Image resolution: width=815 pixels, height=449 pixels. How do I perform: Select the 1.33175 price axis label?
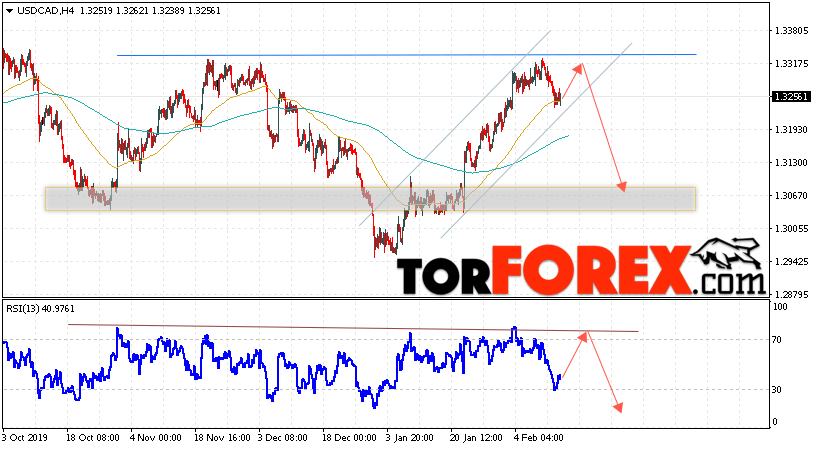coord(791,63)
